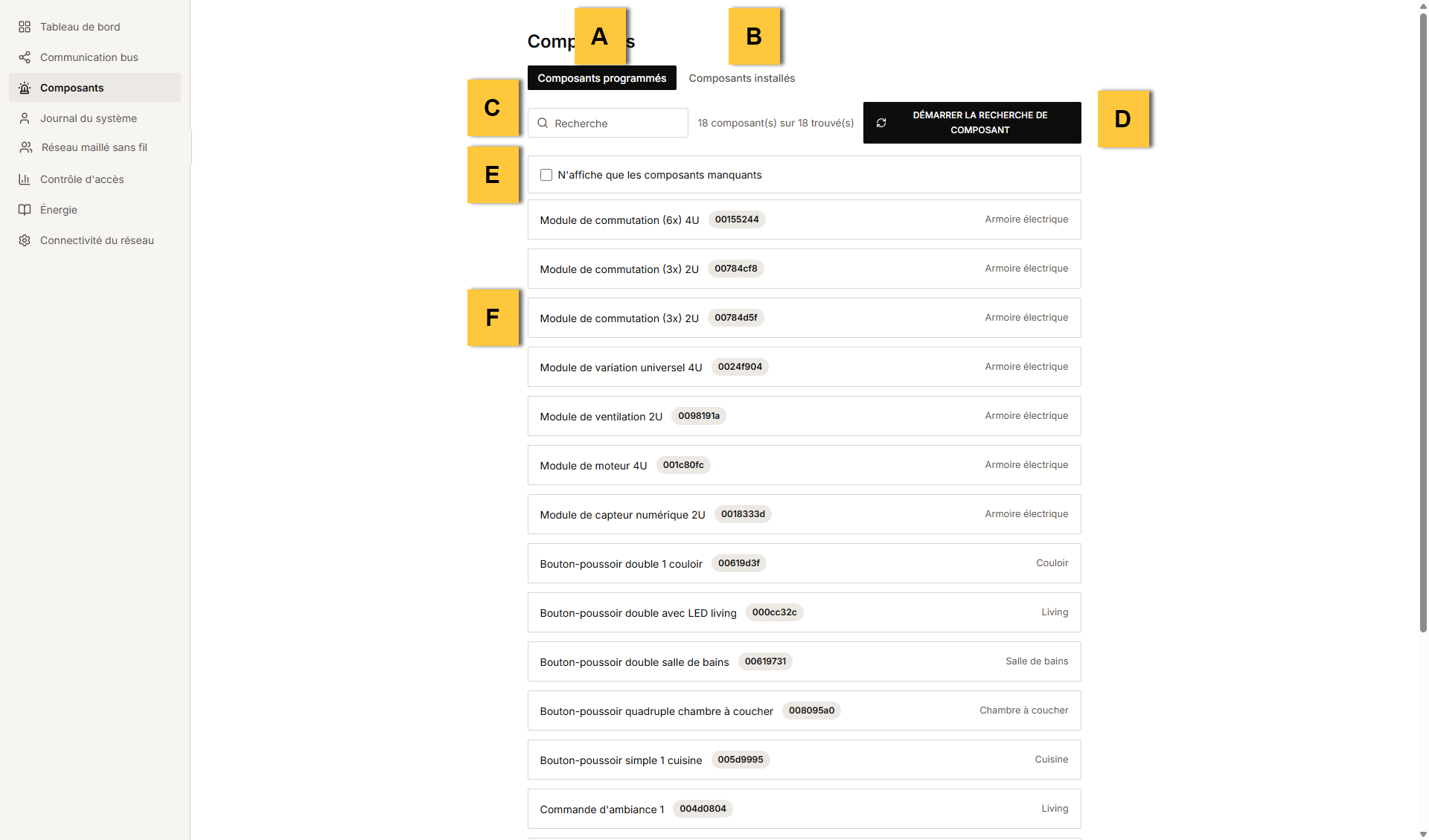Switch to Composants installés tab

(742, 78)
